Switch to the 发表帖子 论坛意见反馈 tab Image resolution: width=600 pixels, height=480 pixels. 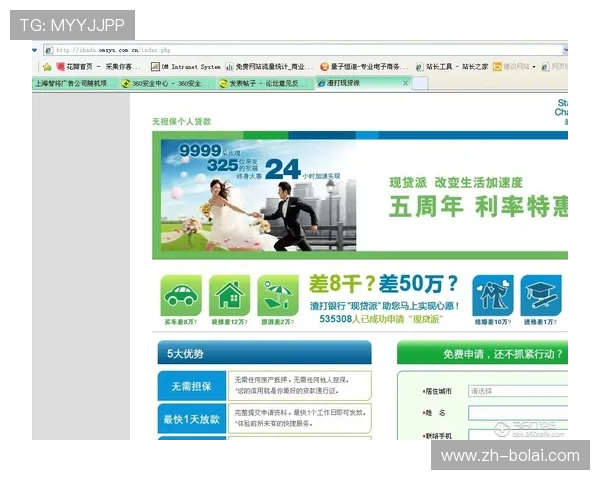pos(265,83)
